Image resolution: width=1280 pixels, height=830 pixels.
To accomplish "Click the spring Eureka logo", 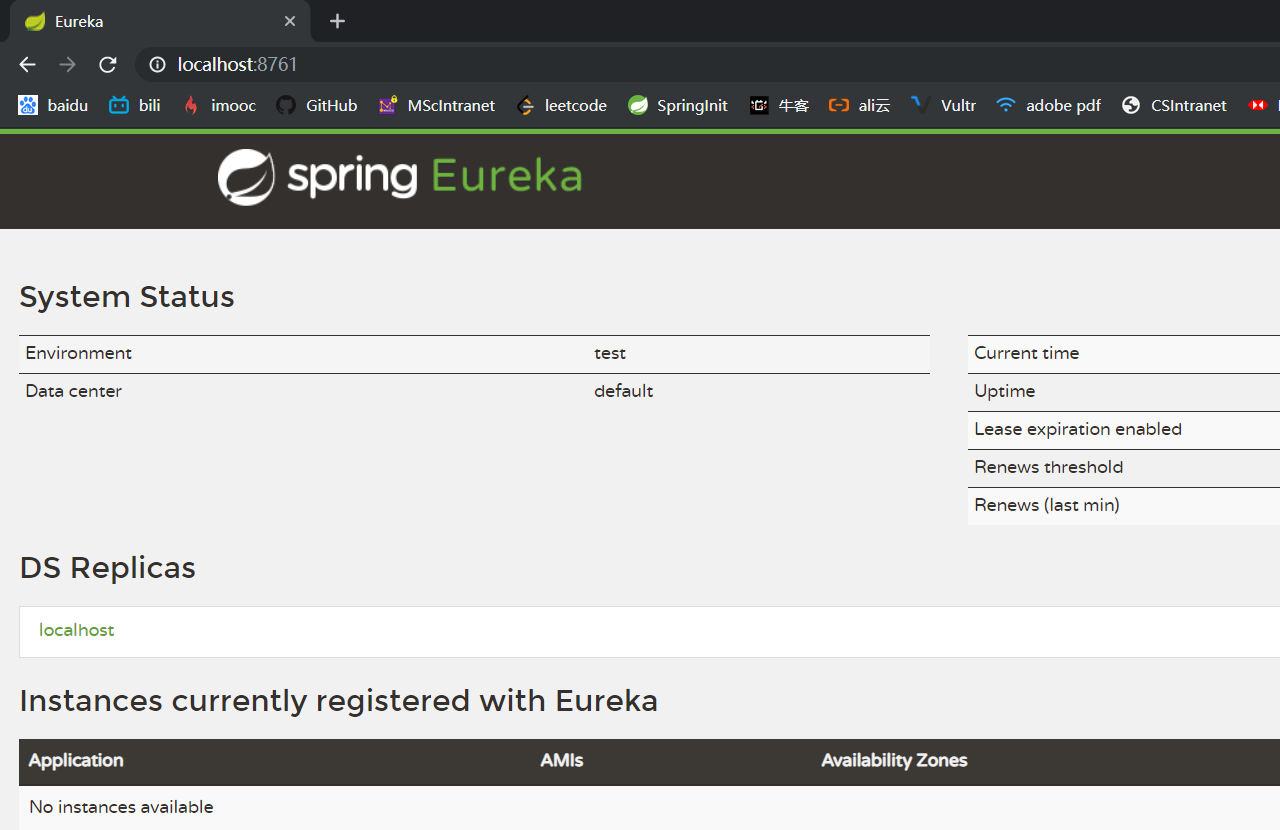I will [400, 177].
